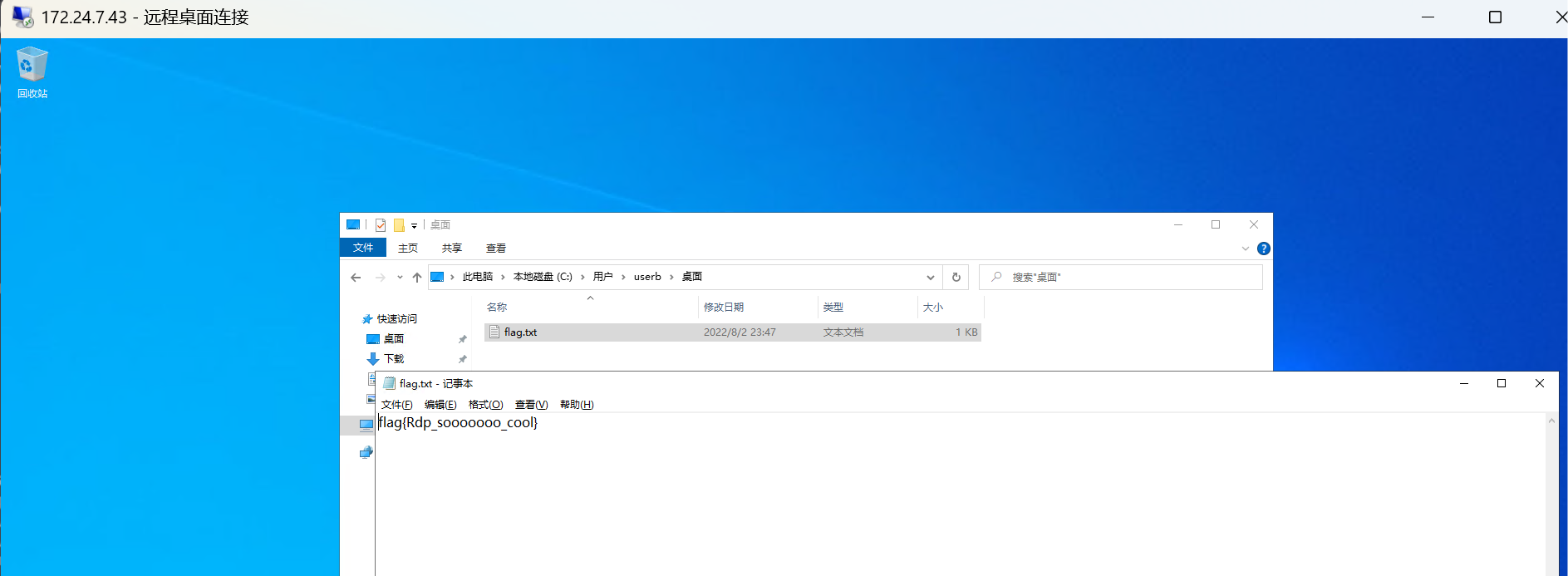This screenshot has width=1568, height=576.
Task: Refresh the Explorer folder view
Action: (x=956, y=278)
